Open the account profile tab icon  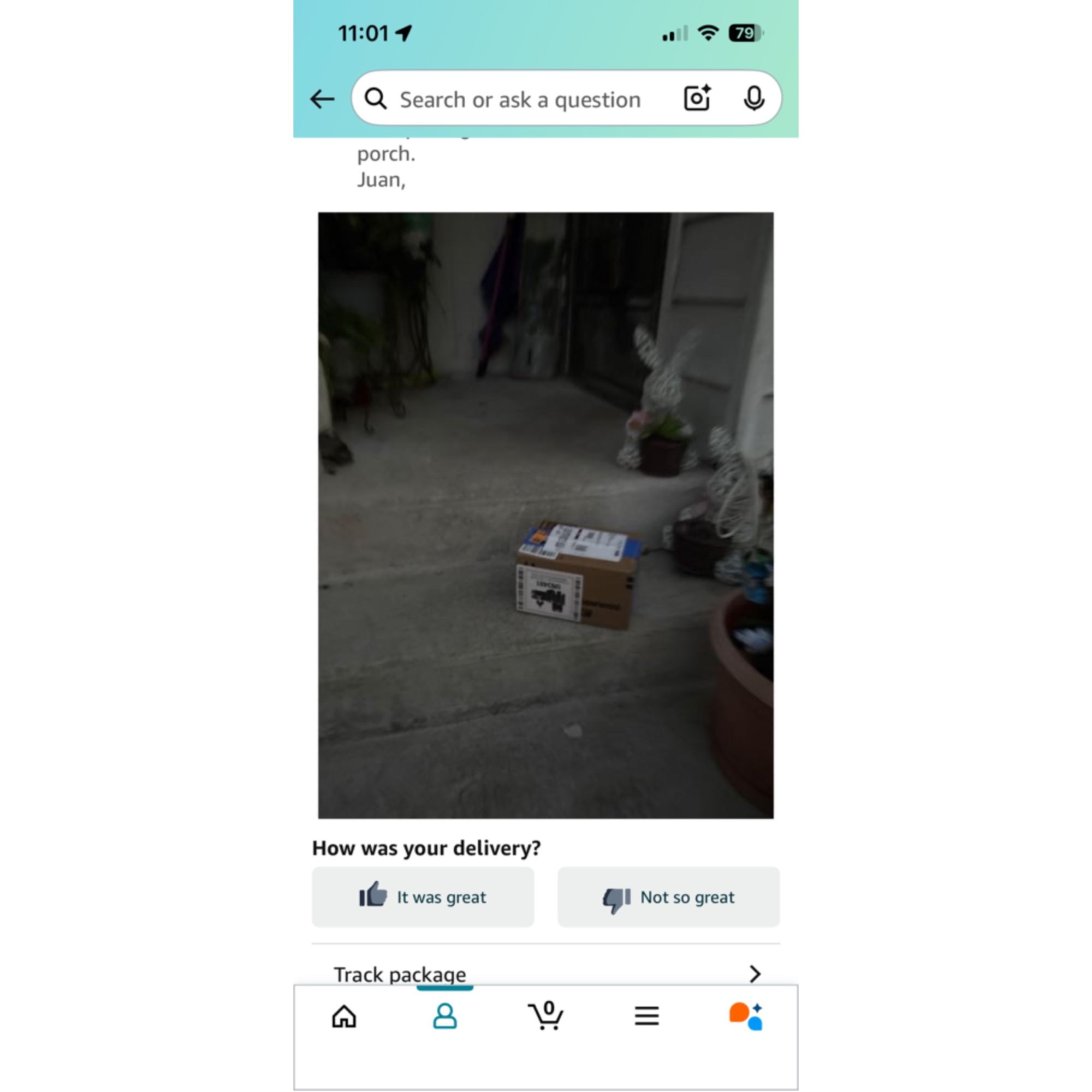[445, 1016]
